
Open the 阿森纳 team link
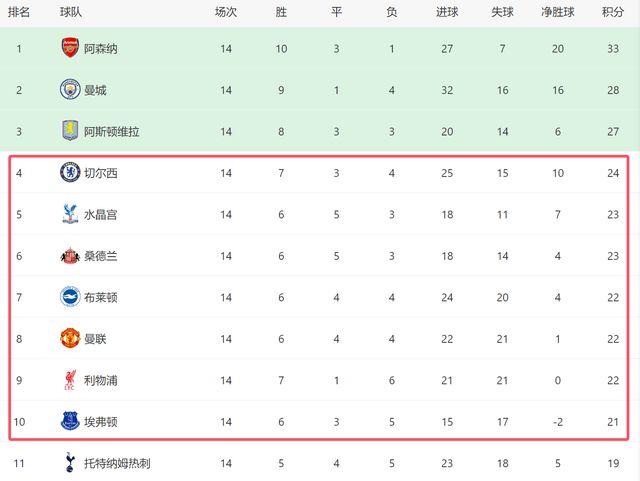pos(101,48)
